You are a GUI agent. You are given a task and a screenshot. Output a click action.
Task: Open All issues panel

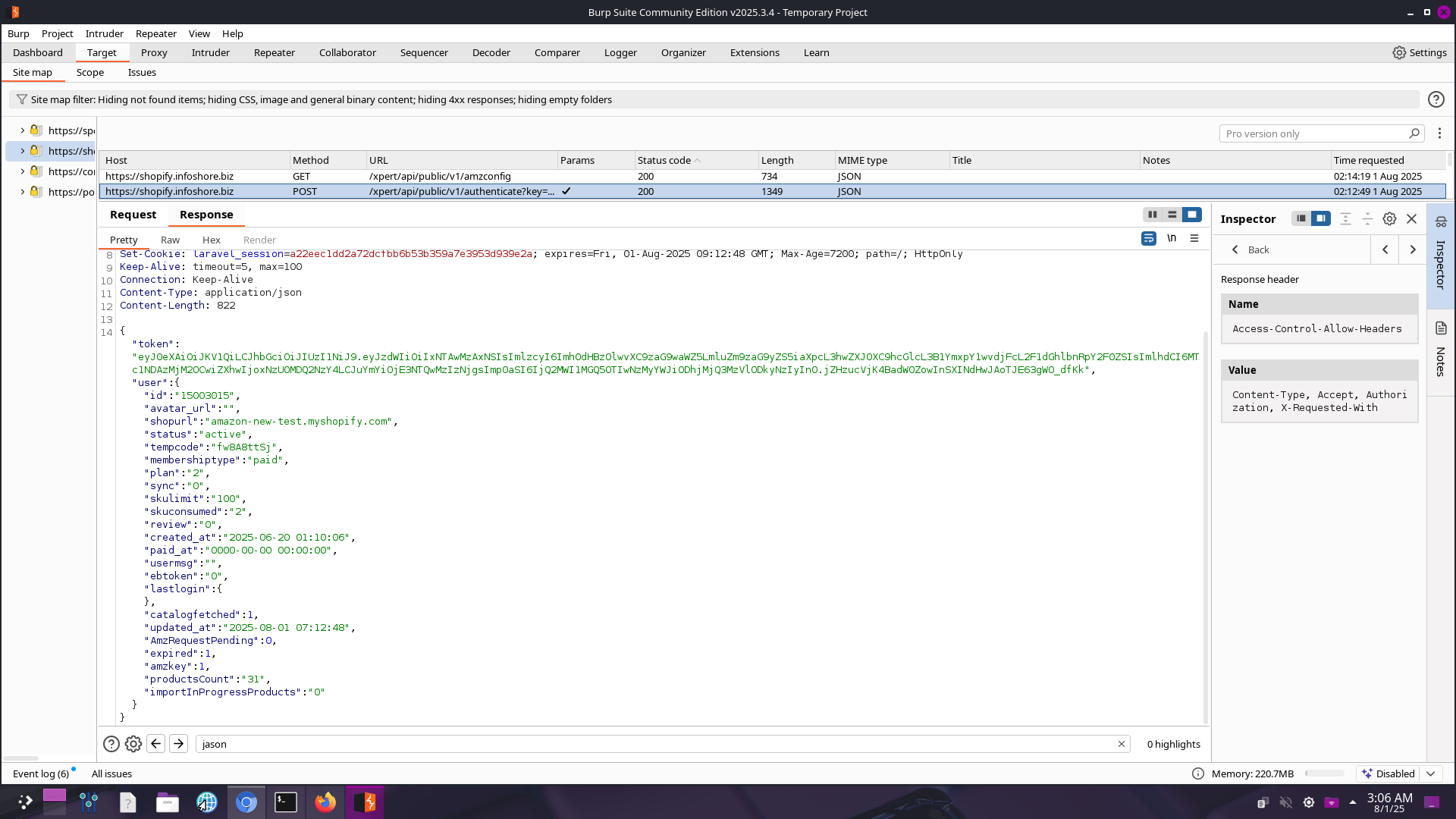coord(111,773)
